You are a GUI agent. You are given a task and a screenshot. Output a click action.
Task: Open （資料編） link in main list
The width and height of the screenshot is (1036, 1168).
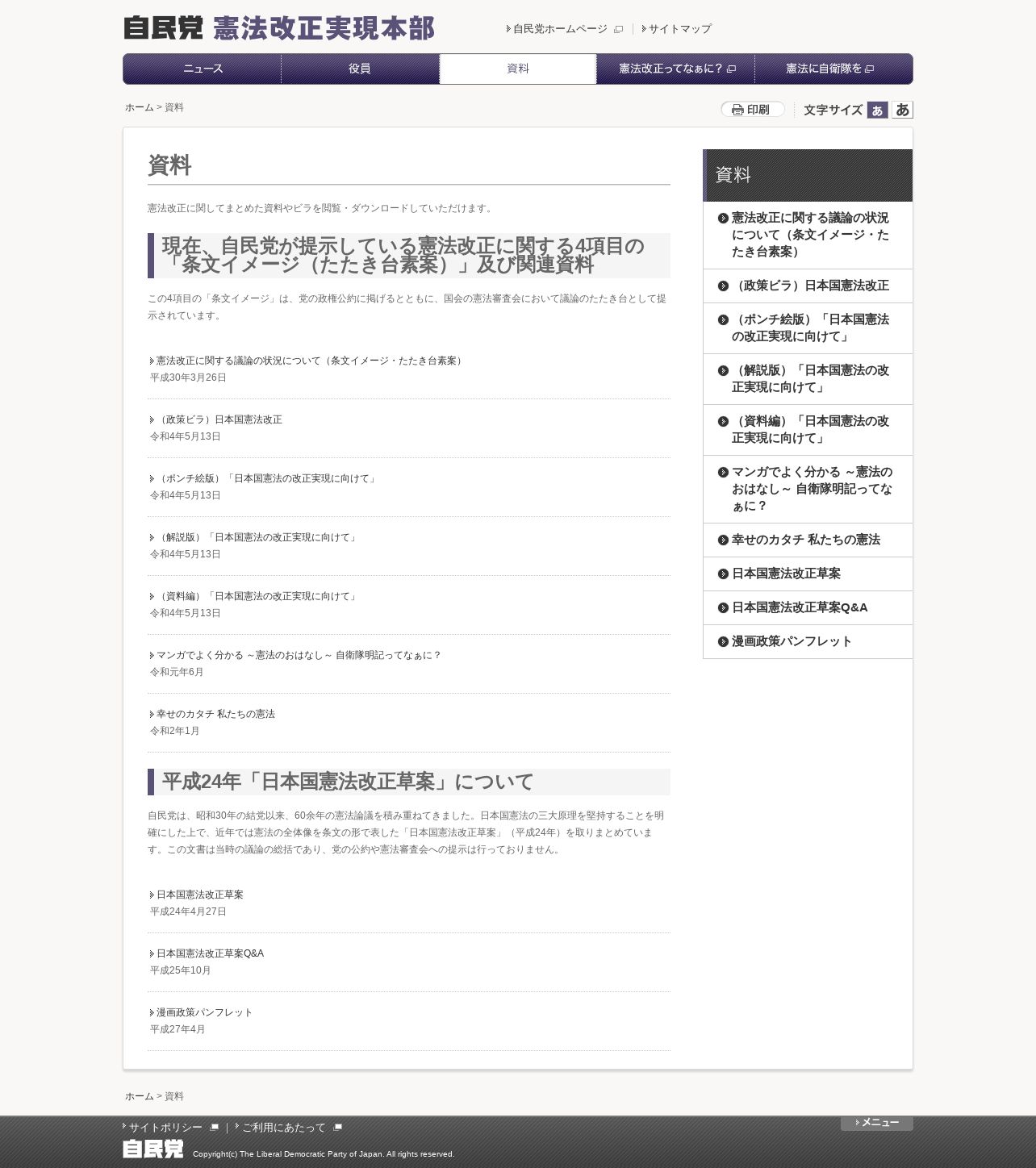click(257, 596)
